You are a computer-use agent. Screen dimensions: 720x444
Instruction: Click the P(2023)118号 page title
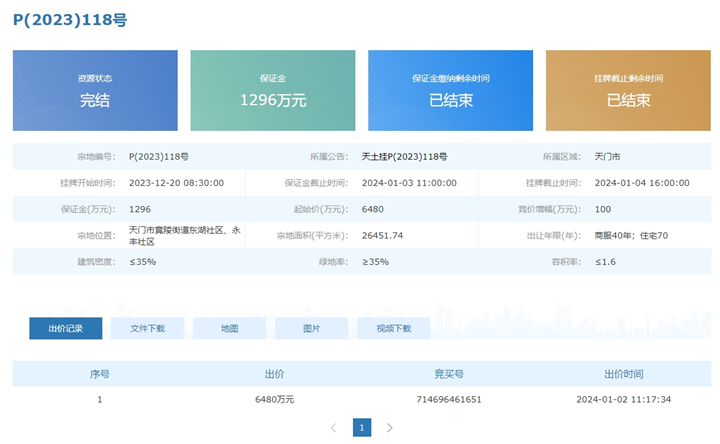point(70,20)
